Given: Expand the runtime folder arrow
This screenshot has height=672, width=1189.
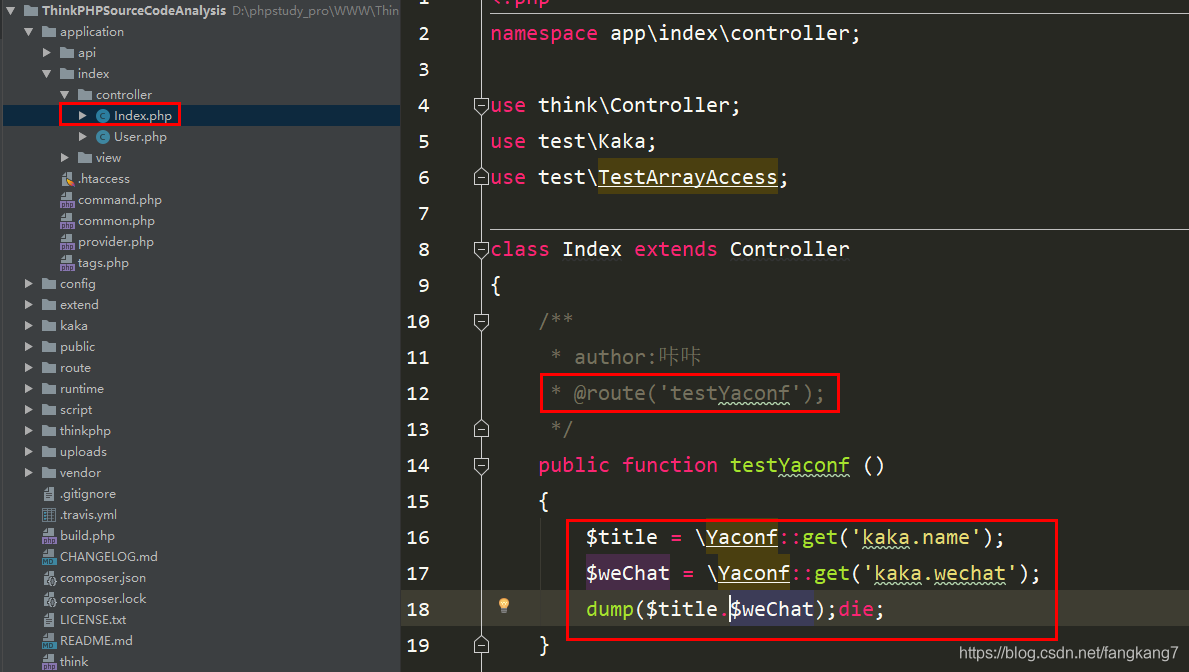Looking at the screenshot, I should point(29,388).
